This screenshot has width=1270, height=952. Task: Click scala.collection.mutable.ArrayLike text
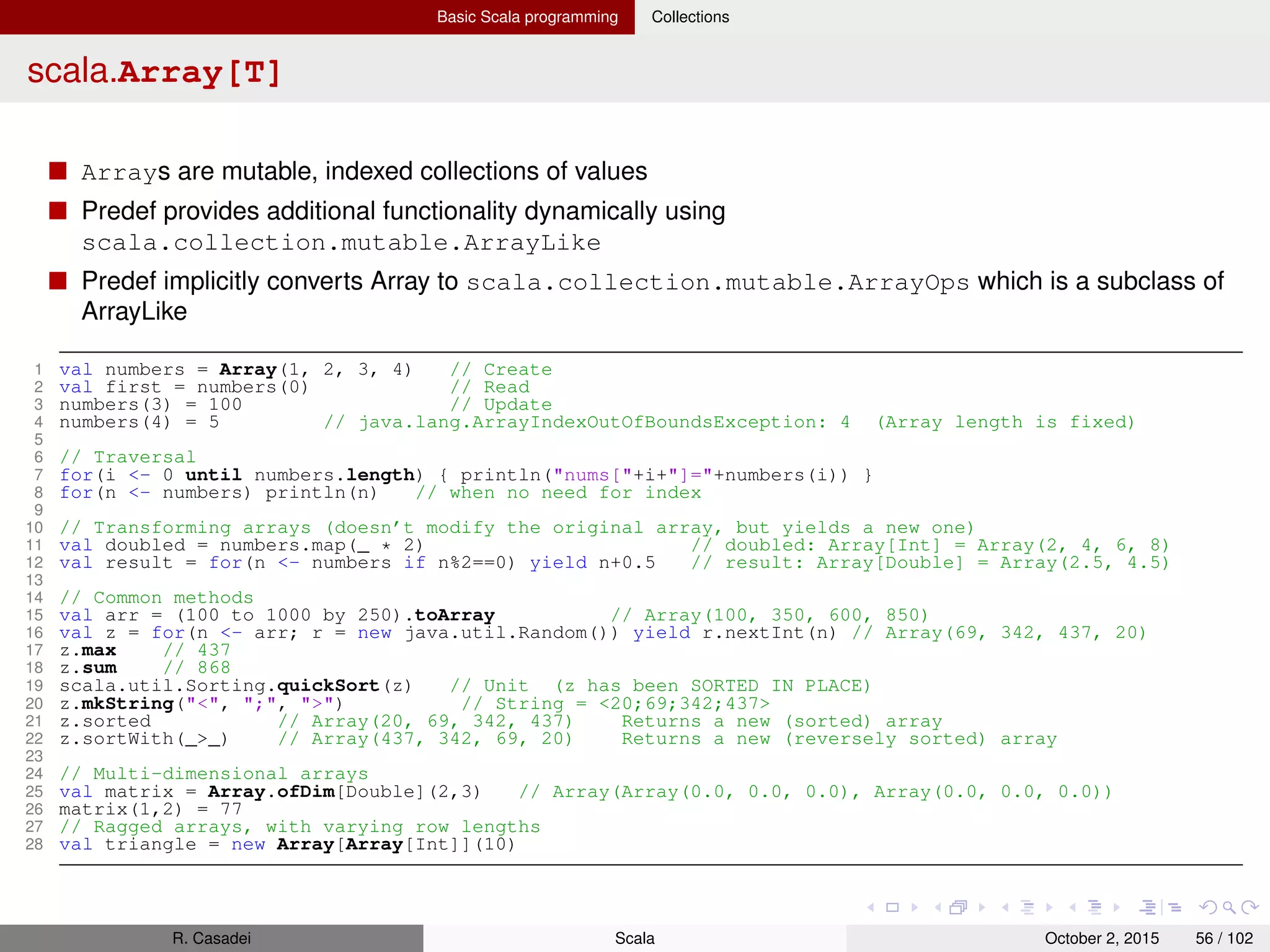click(x=342, y=243)
